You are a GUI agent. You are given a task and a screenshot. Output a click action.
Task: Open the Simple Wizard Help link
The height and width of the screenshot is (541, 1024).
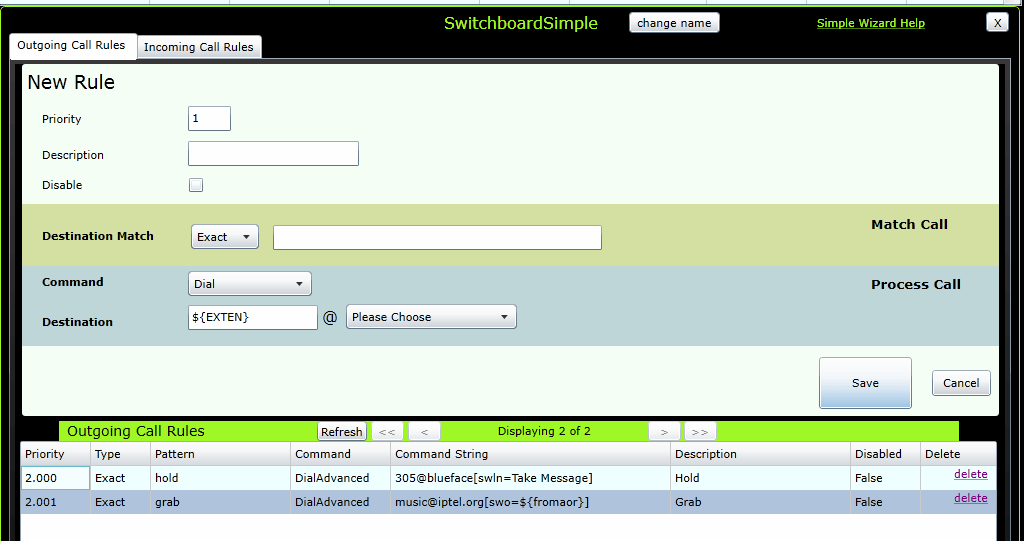(871, 23)
